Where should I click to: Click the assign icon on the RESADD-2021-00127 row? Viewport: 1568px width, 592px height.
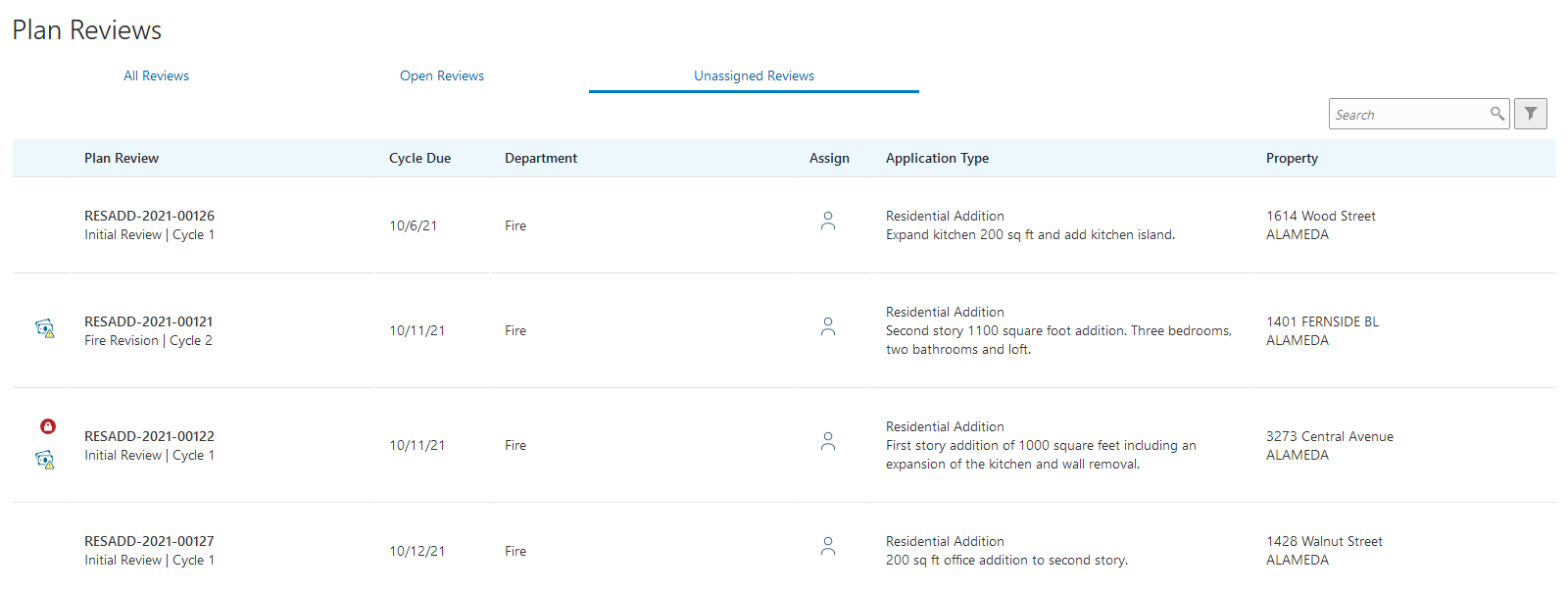pos(828,546)
